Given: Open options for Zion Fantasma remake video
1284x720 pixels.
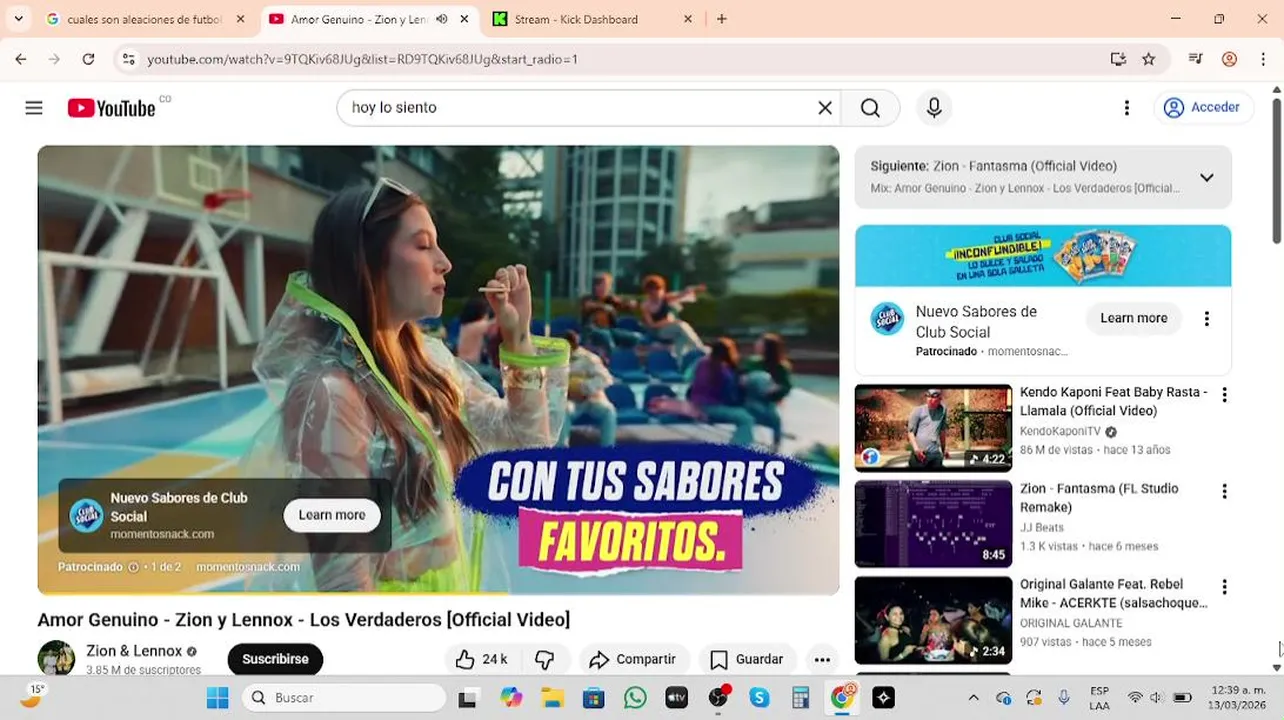Looking at the screenshot, I should [1224, 491].
